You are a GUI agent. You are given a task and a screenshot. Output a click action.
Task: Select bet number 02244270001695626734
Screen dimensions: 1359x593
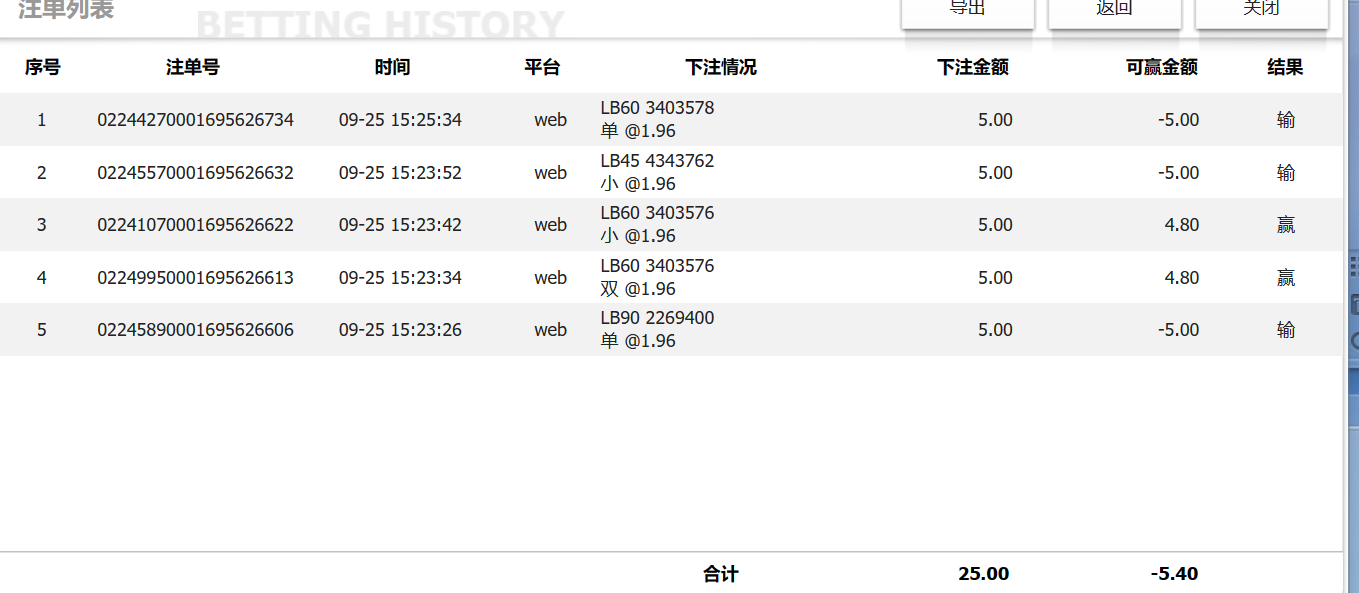click(x=195, y=120)
